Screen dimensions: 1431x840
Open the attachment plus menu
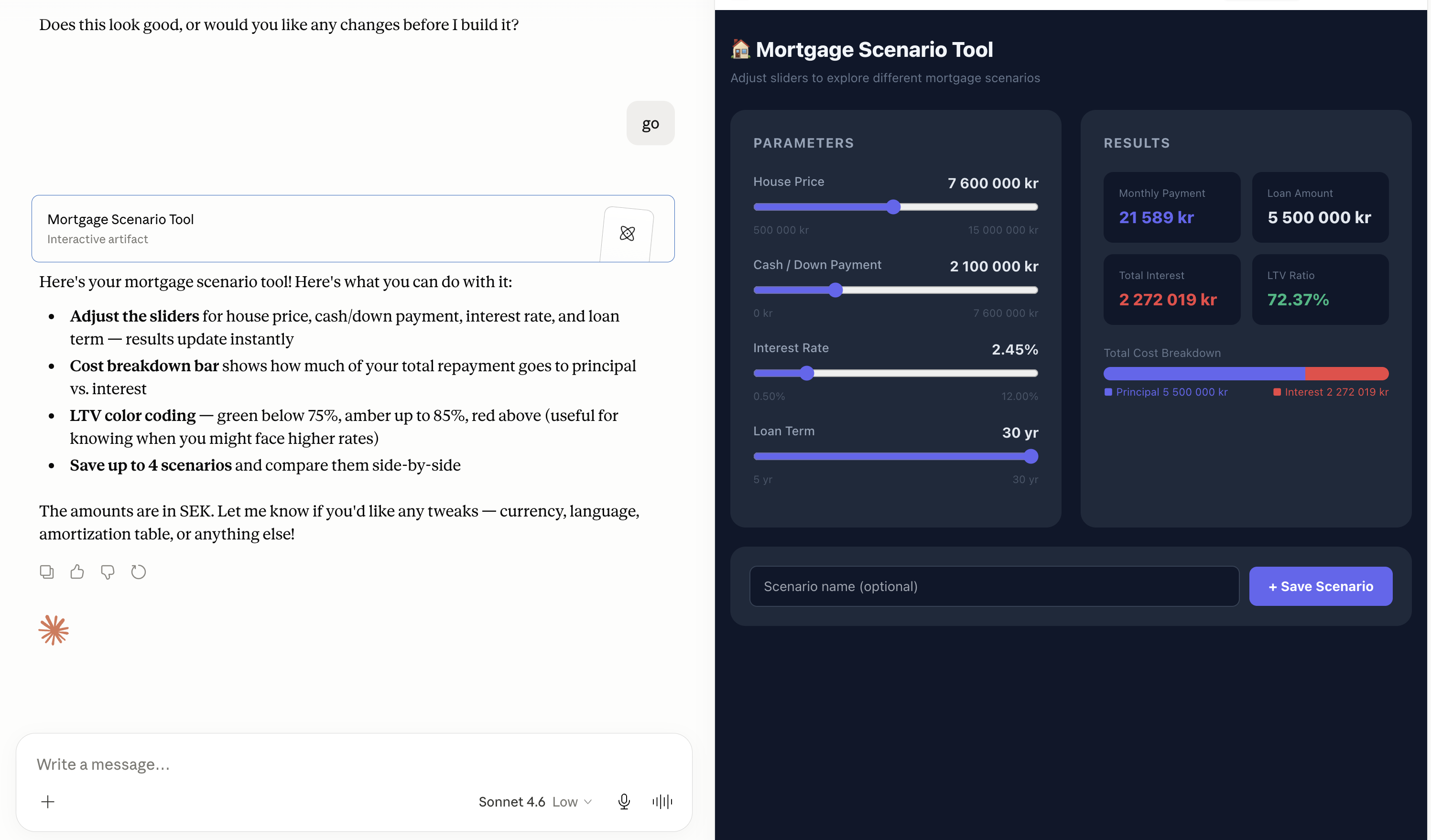[48, 802]
